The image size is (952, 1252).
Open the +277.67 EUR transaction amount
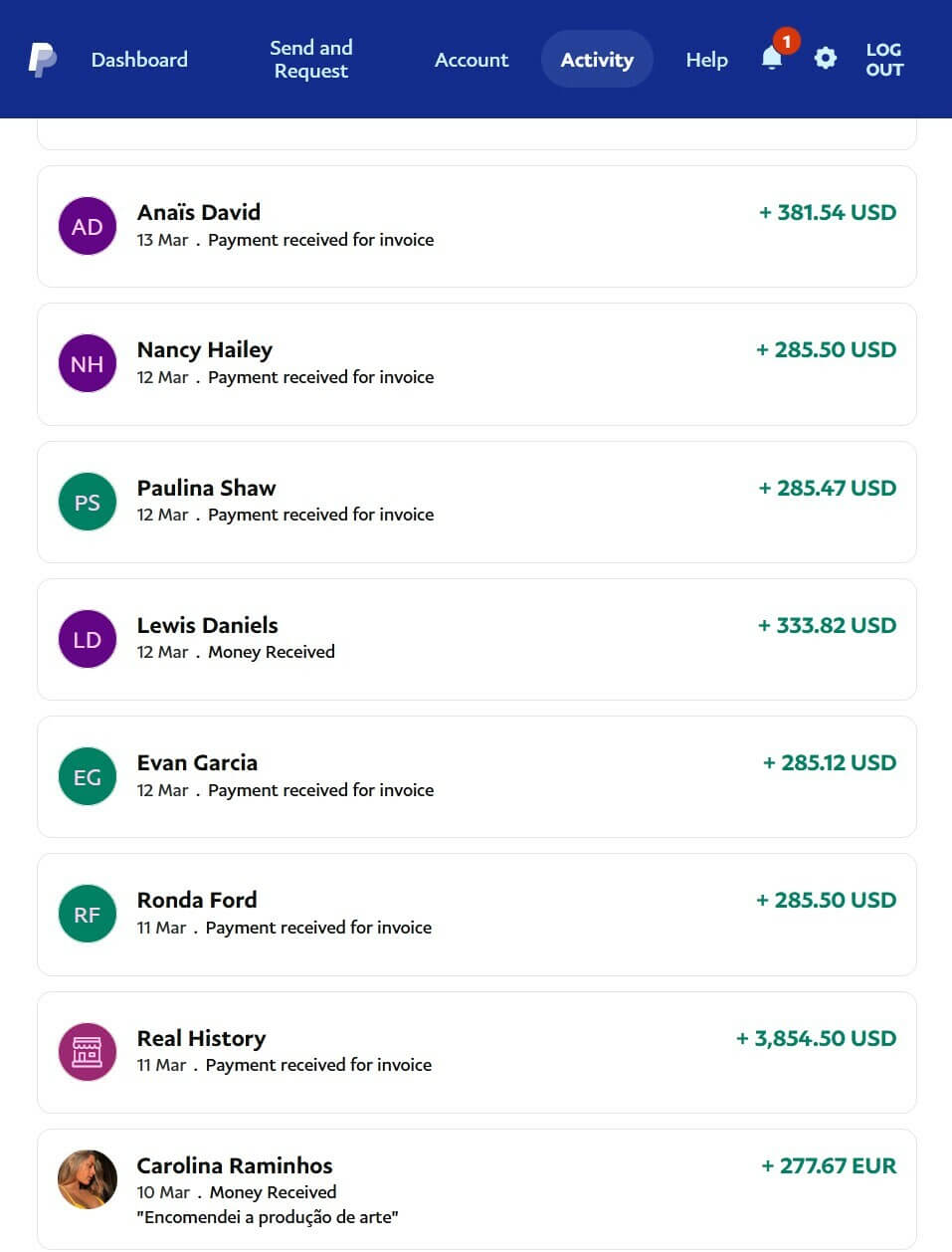[x=829, y=1165]
